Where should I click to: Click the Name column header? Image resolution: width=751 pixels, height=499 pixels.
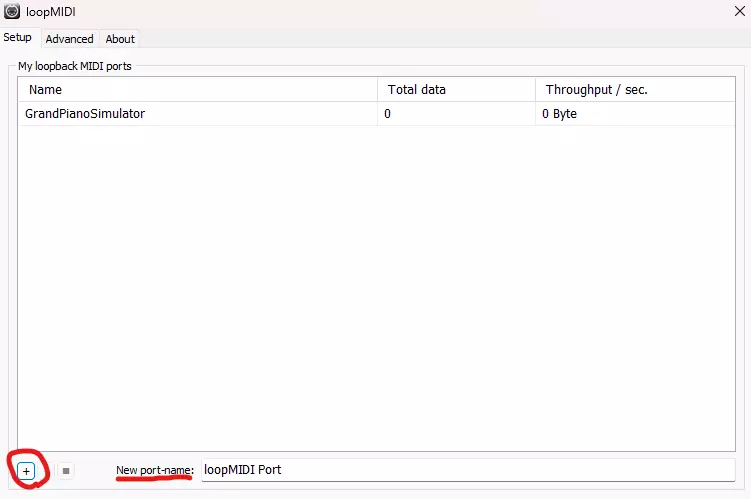pos(197,90)
